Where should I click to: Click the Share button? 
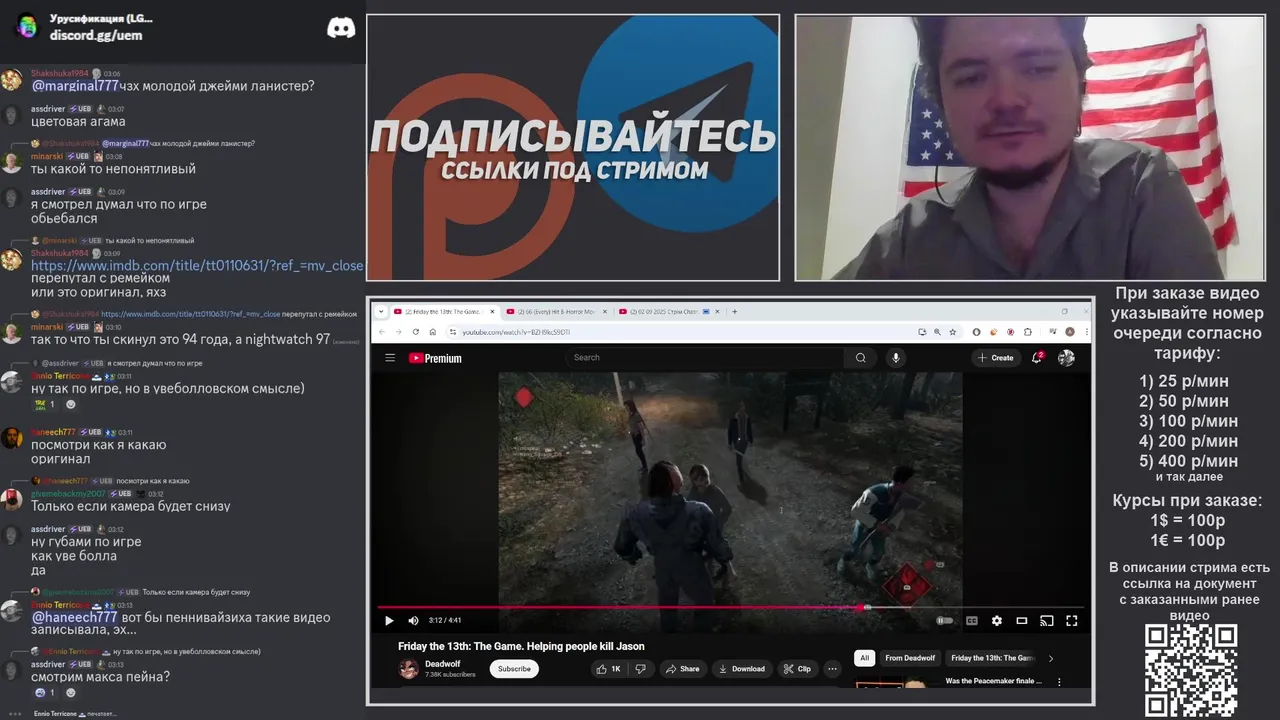[683, 669]
